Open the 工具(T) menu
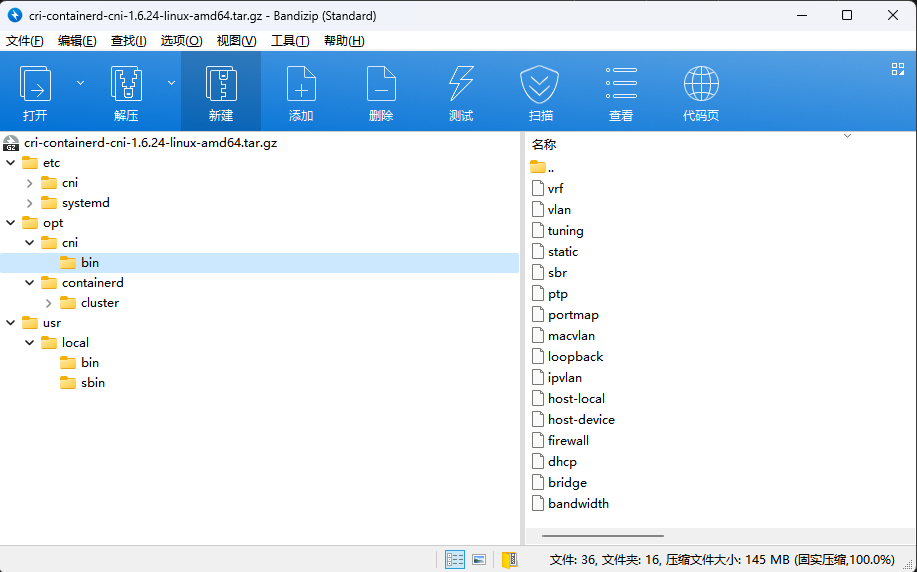917x572 pixels. coord(290,41)
